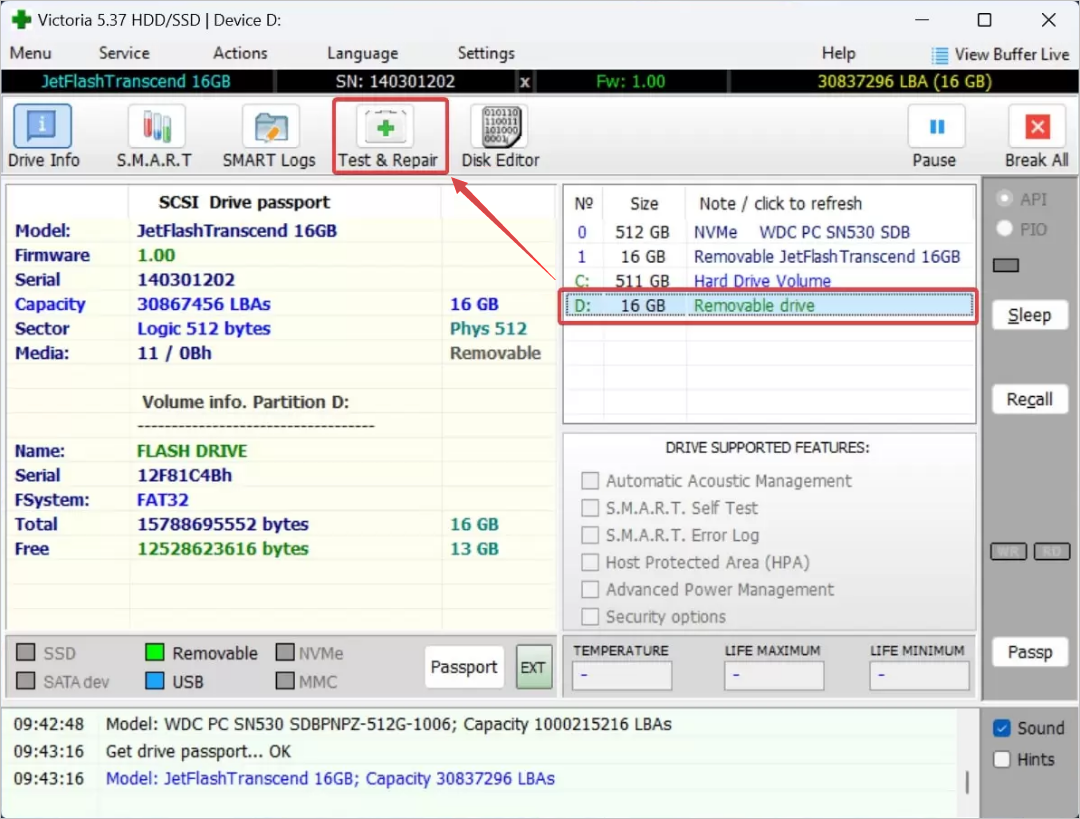1080x819 pixels.
Task: Click the Total value 15788695552 bytes
Action: (222, 524)
